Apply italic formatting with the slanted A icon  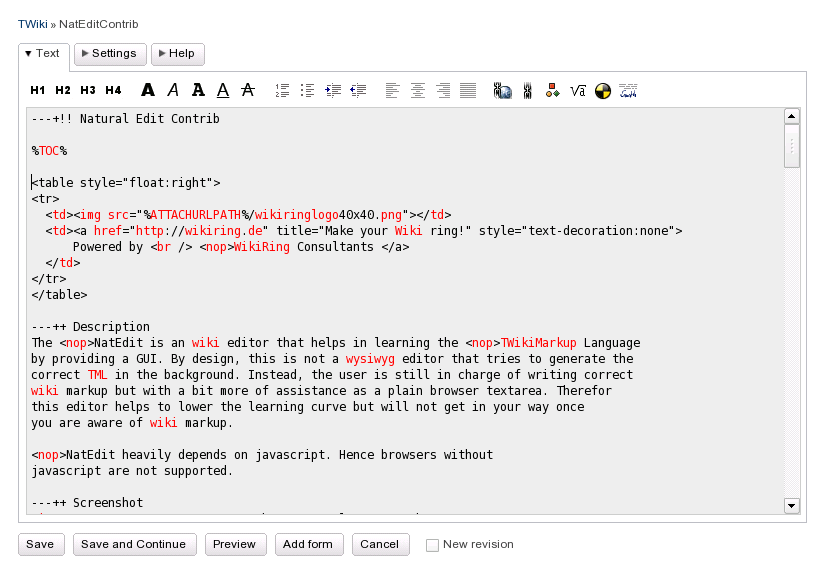pos(173,90)
